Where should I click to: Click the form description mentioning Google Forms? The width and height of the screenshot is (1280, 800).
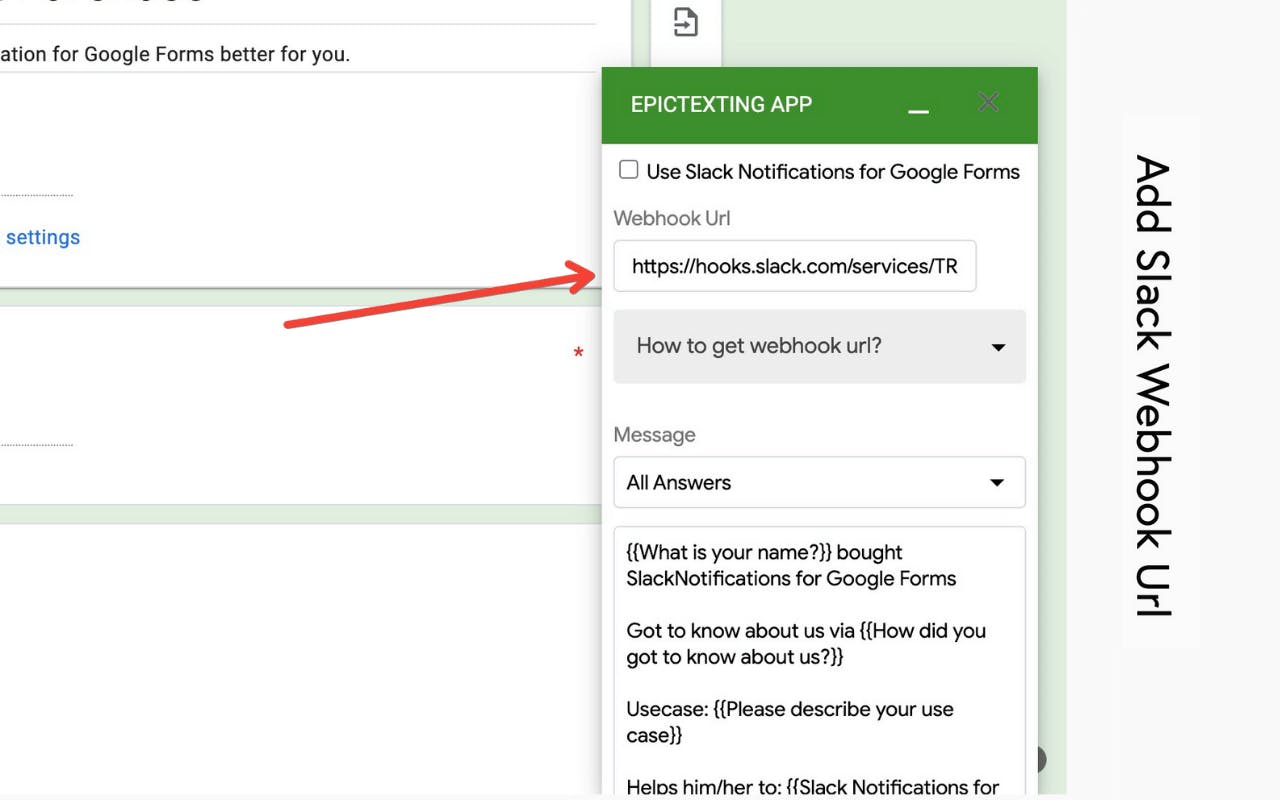(x=175, y=54)
